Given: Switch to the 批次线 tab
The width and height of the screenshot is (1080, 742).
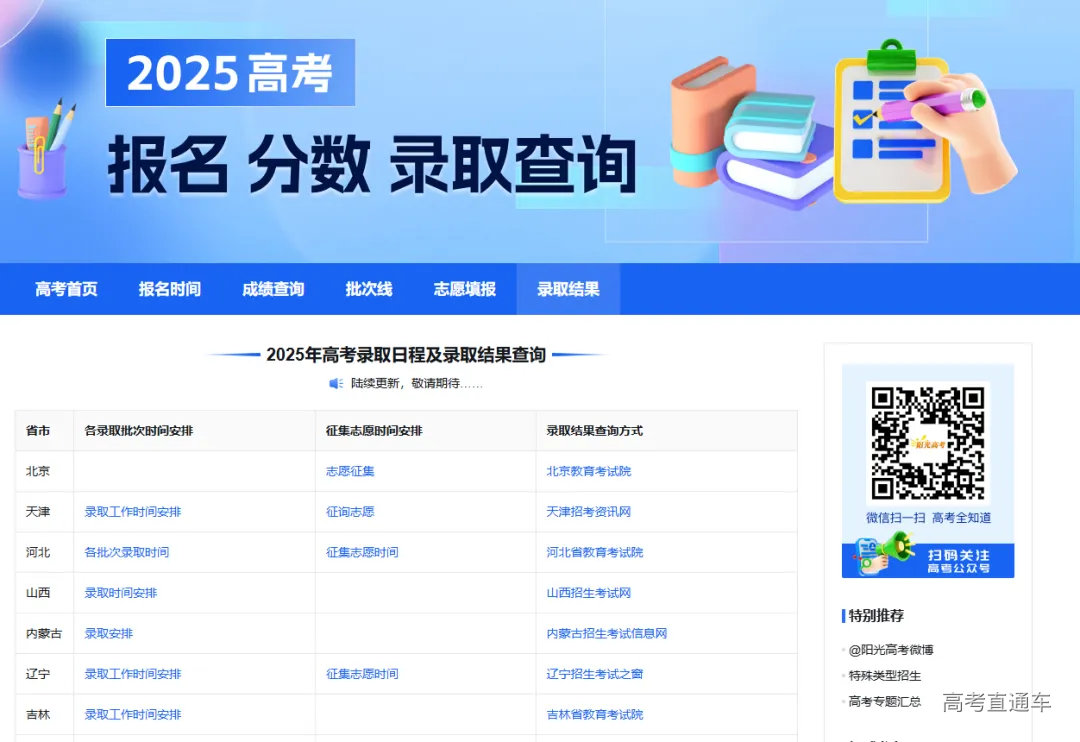Looking at the screenshot, I should (x=368, y=289).
